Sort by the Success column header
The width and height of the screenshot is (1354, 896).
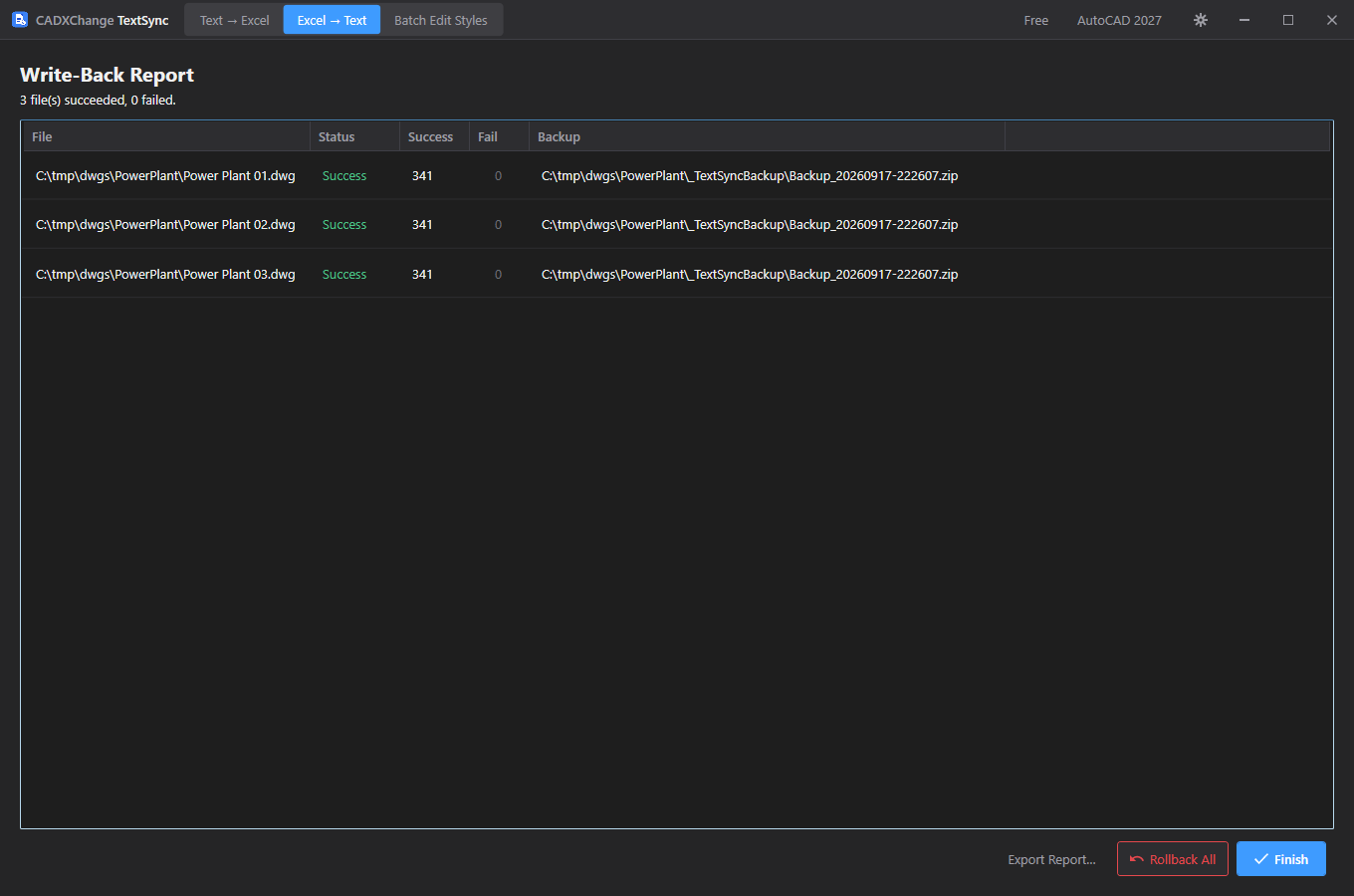pyautogui.click(x=435, y=136)
